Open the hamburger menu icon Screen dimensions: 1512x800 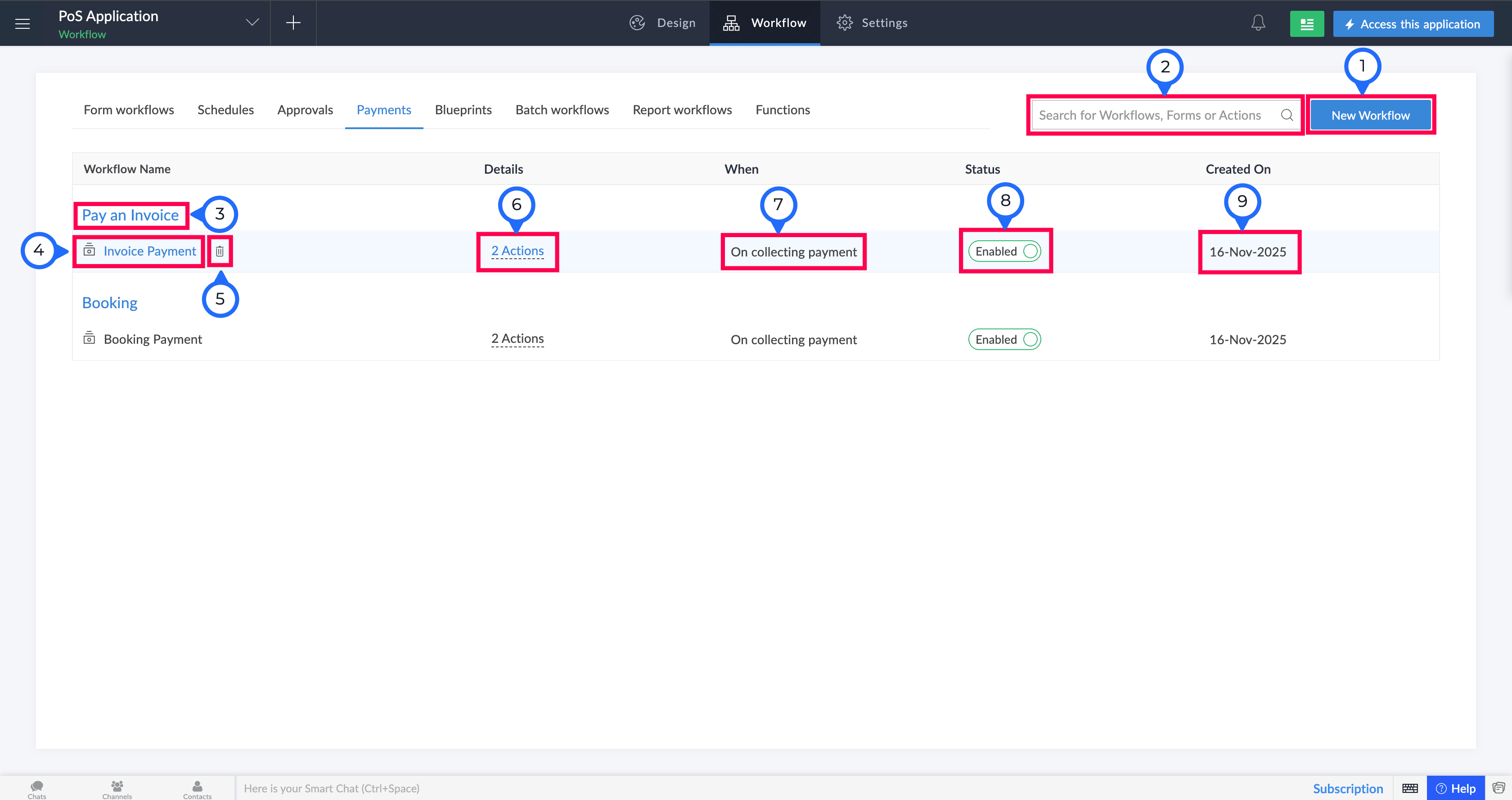[22, 23]
